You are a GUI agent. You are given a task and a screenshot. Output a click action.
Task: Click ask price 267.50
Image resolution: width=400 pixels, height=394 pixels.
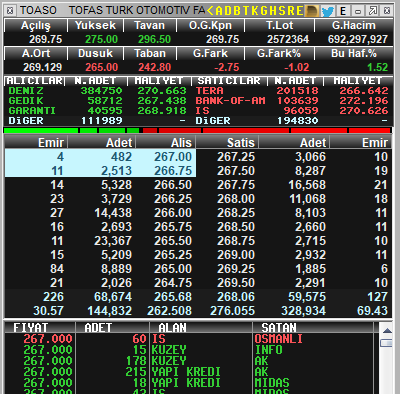pos(236,171)
